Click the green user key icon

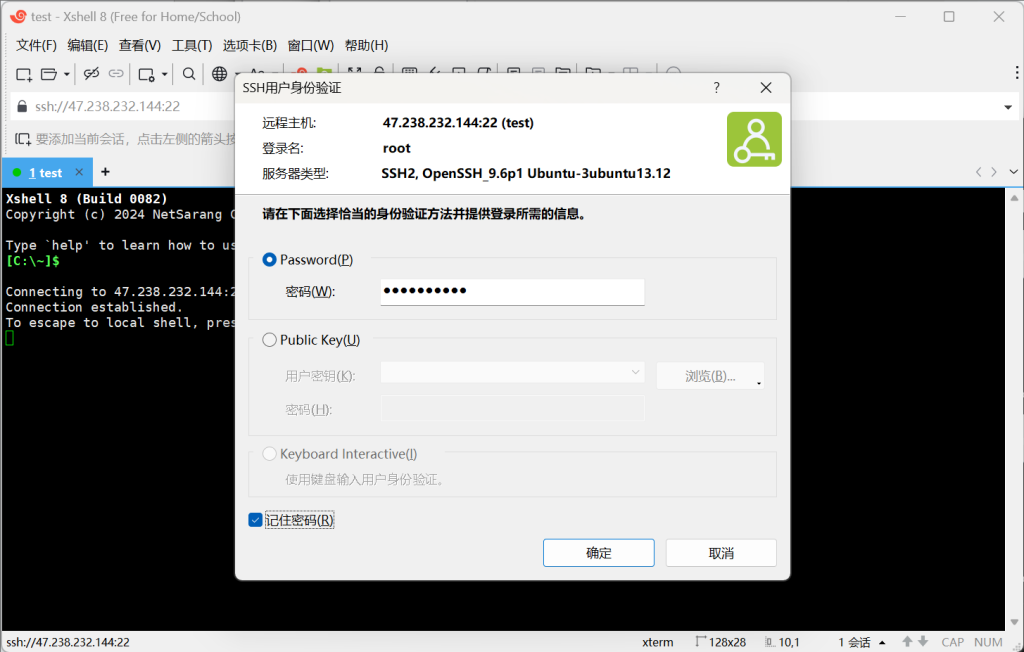[x=754, y=139]
